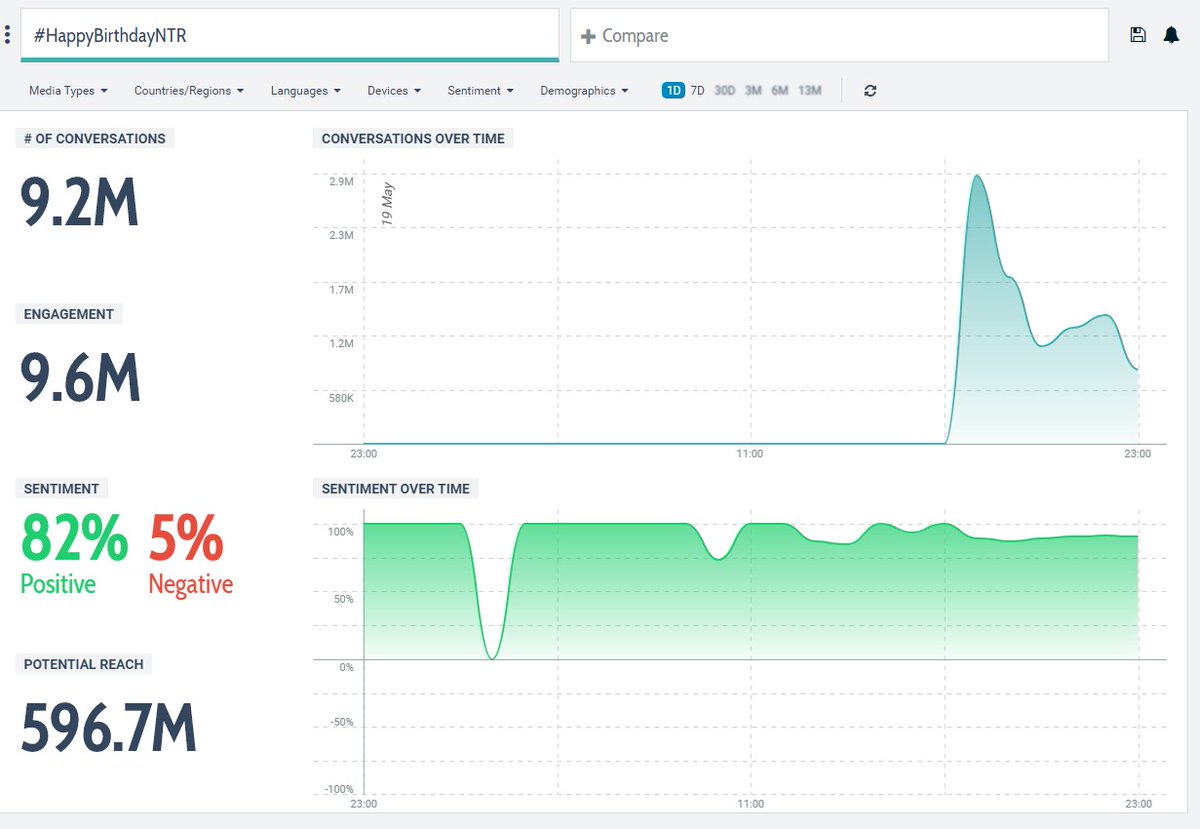Viewport: 1200px width, 829px height.
Task: Select the 1D time range
Action: 673,90
